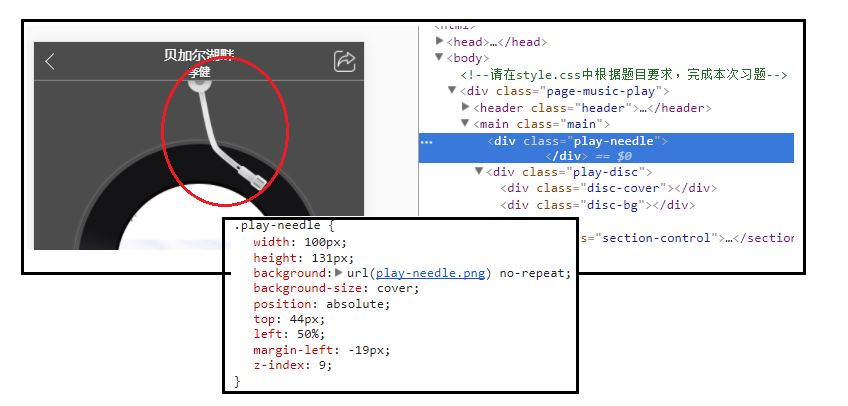Click the .play-needle CSS selector
The image size is (848, 406).
click(x=274, y=227)
